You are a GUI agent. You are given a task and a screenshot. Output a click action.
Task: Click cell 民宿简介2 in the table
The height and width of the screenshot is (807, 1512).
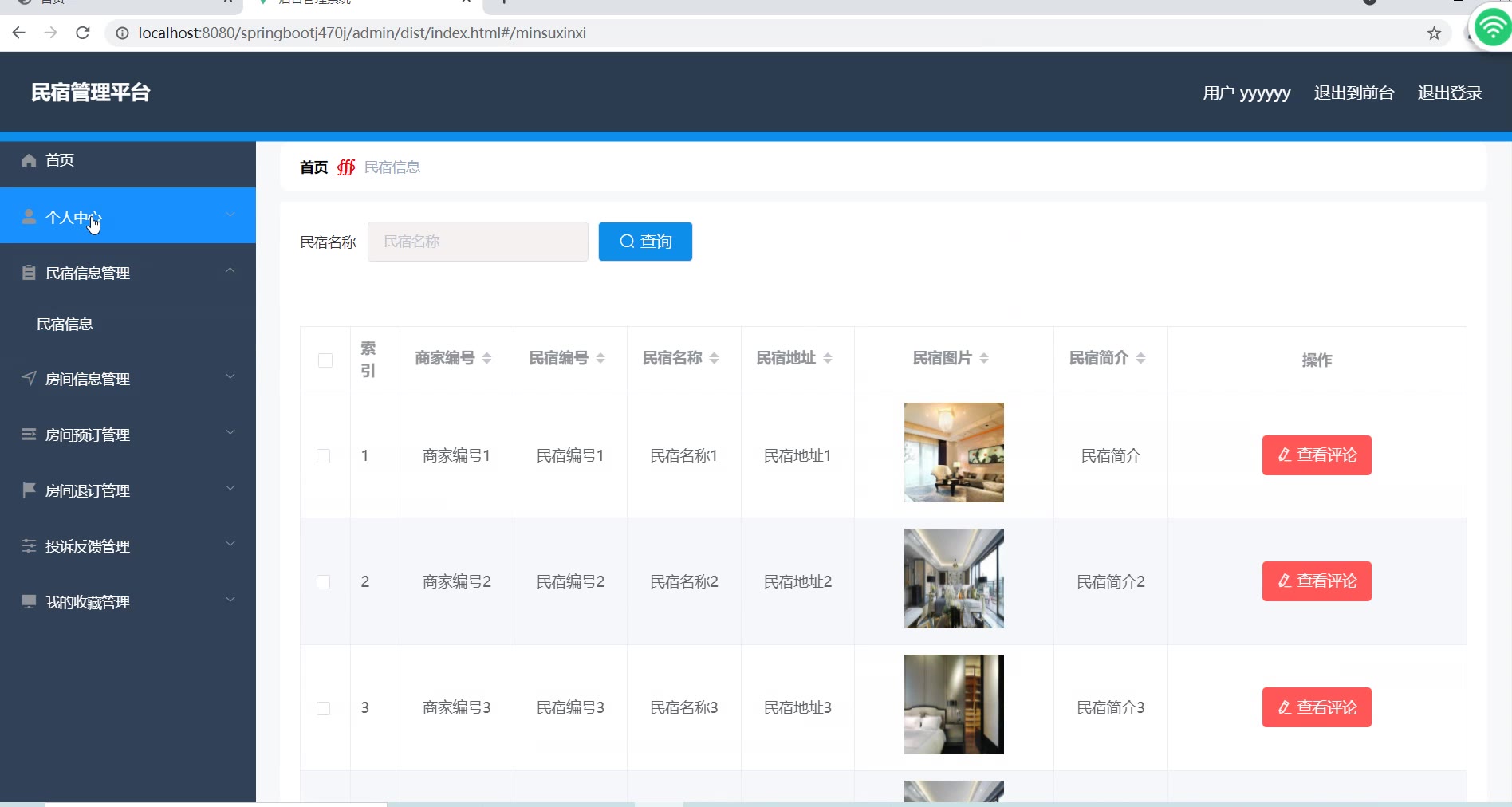1111,582
